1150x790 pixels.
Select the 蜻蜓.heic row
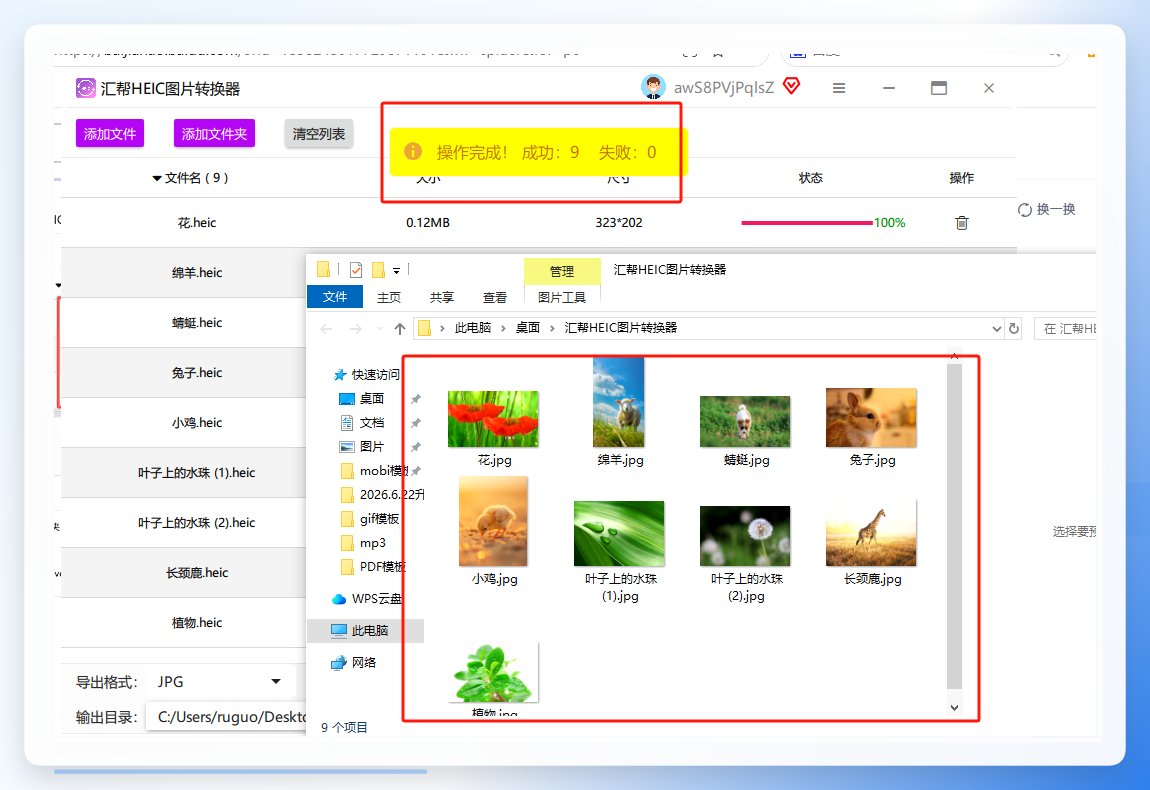tap(183, 323)
